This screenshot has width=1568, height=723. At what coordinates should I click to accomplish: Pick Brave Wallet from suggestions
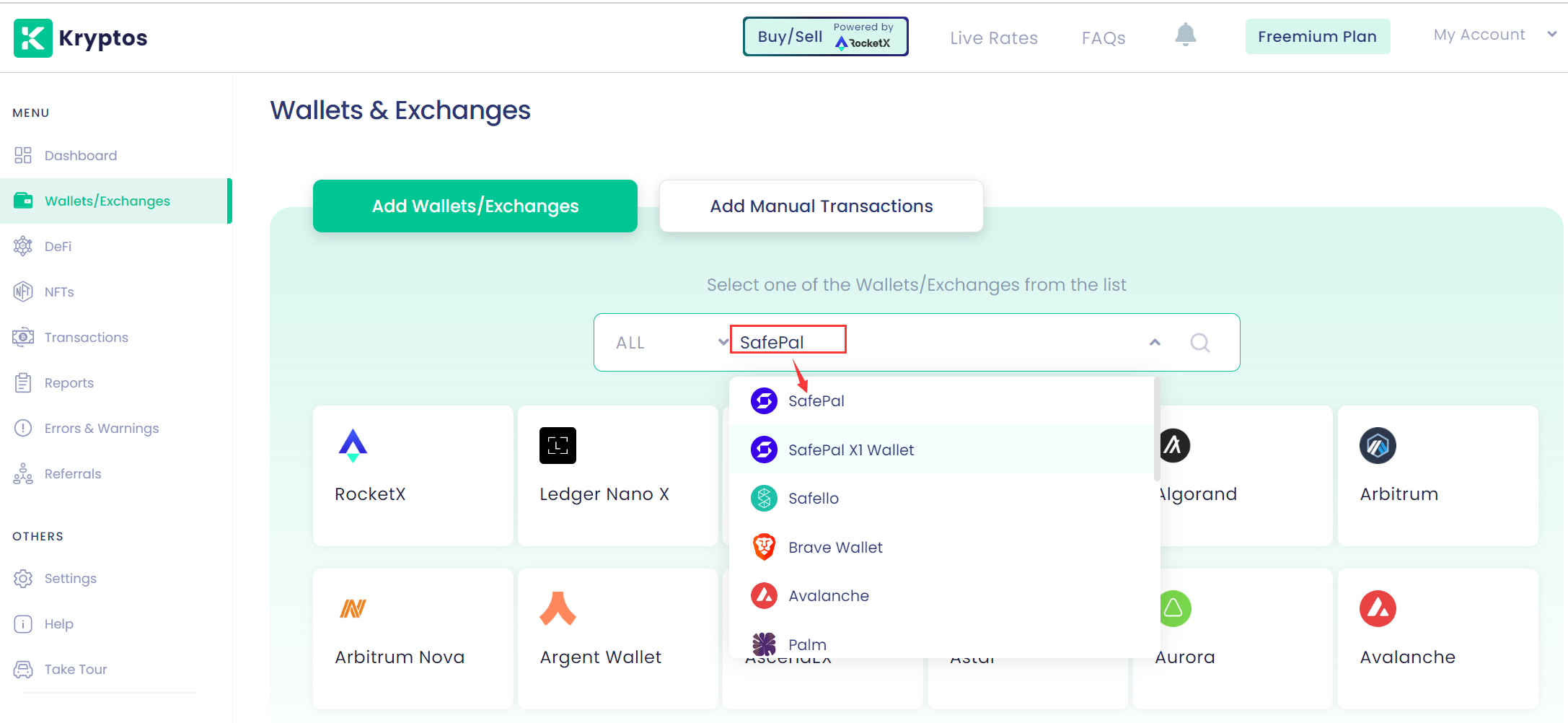(x=834, y=548)
